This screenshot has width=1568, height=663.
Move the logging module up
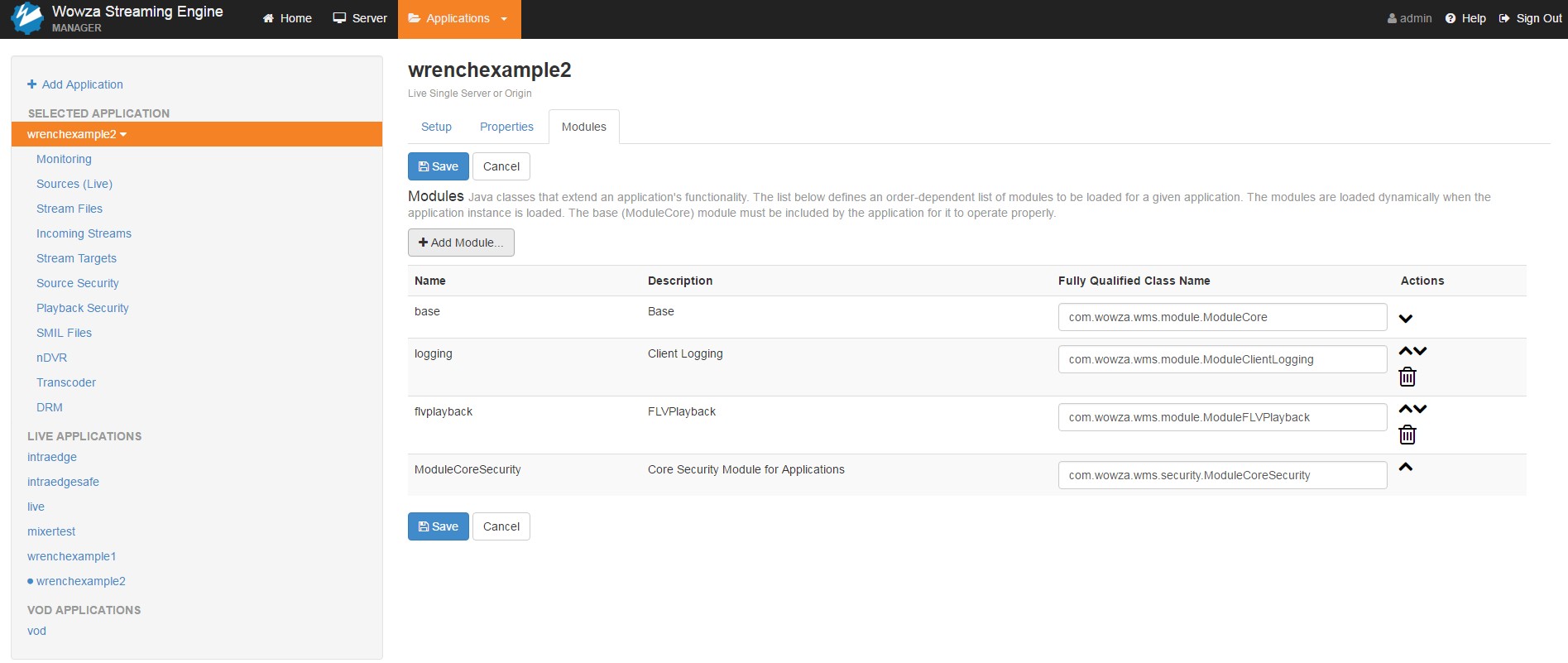(x=1405, y=351)
